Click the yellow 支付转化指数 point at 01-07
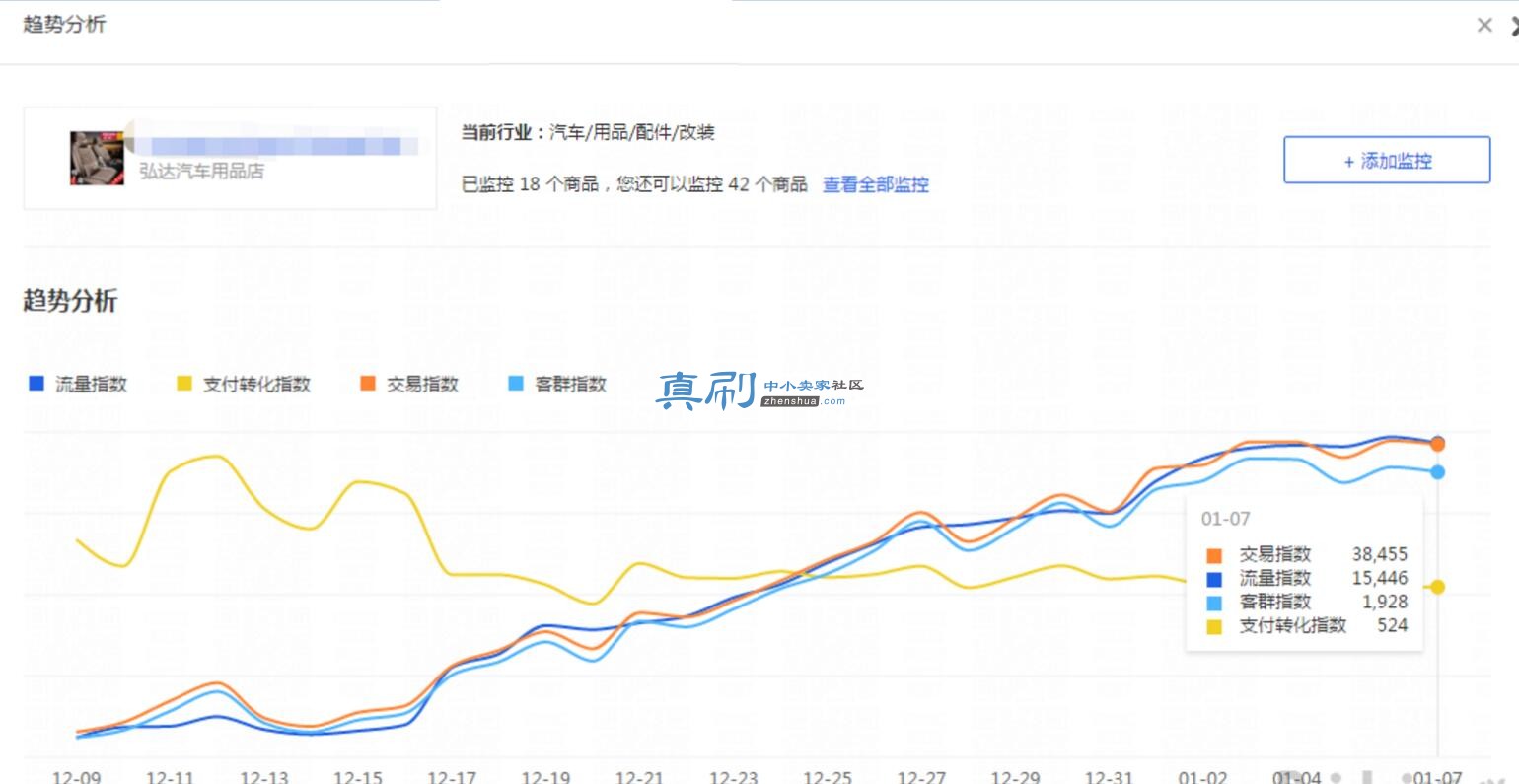 [1437, 587]
